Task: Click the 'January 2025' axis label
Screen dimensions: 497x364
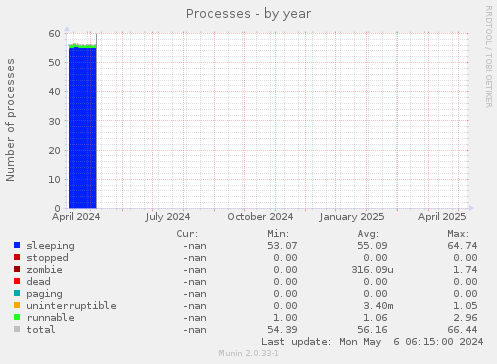Action: pyautogui.click(x=351, y=217)
